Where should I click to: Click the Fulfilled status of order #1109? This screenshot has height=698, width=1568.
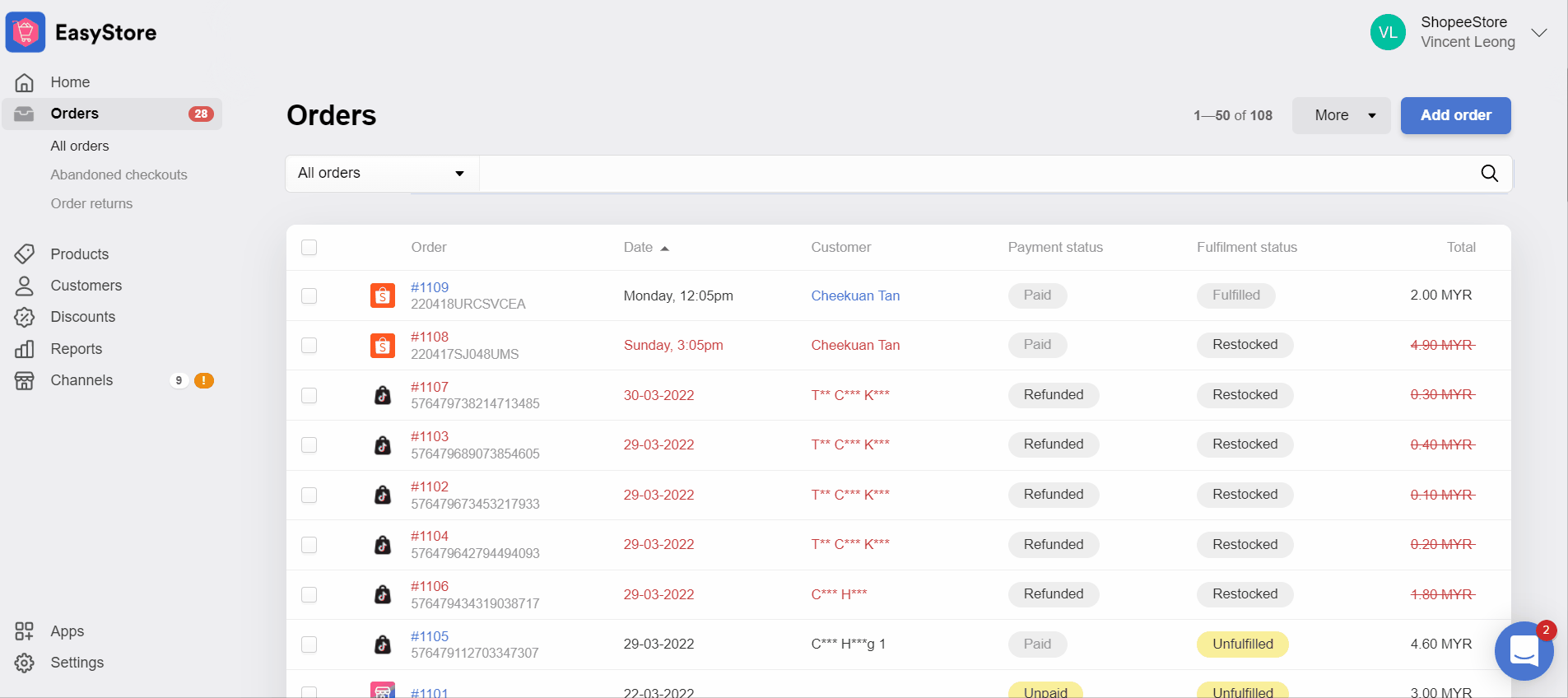point(1236,295)
